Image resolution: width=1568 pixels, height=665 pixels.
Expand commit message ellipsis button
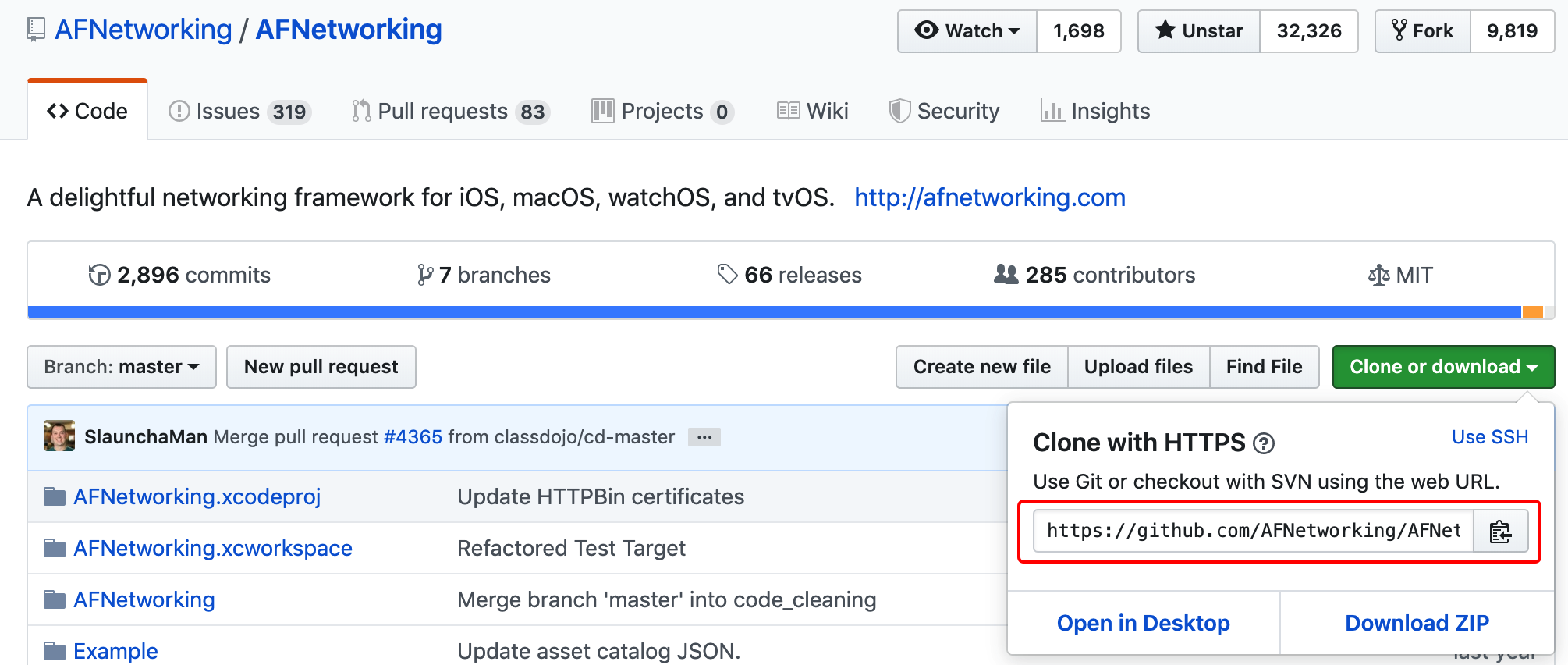[704, 437]
